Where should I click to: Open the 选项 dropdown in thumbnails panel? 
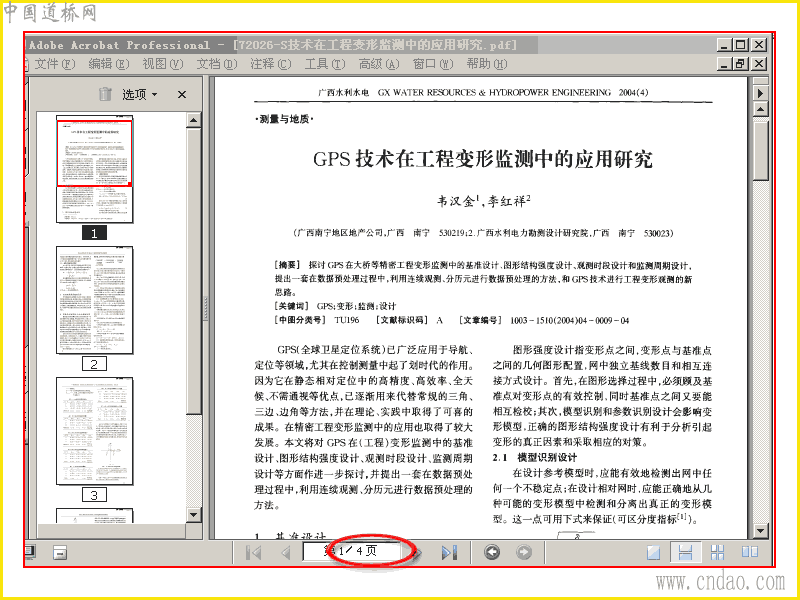point(139,94)
